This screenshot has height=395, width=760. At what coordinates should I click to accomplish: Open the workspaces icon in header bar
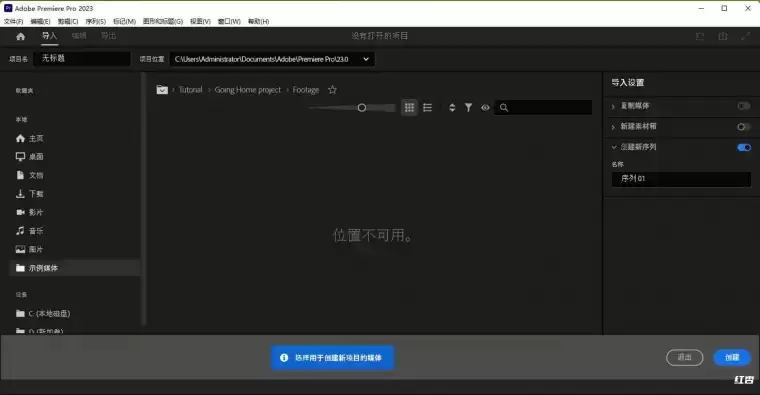(x=699, y=36)
